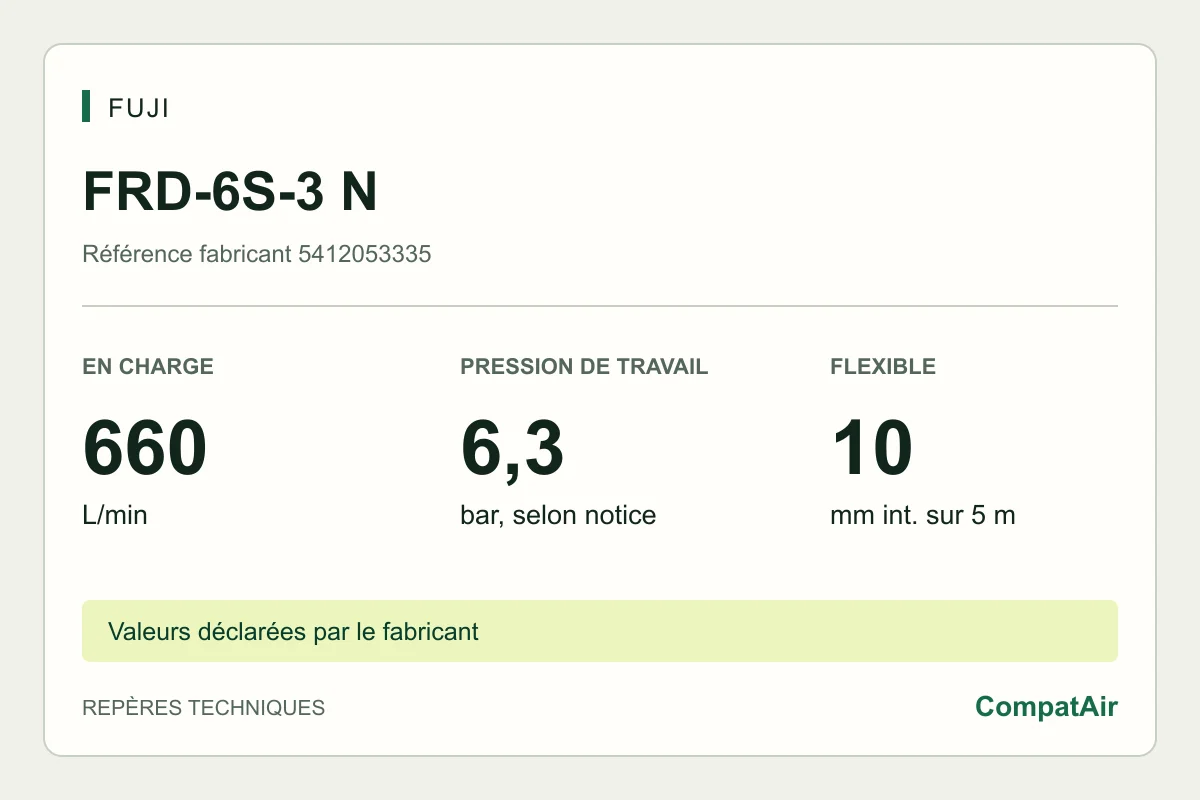Click the FLEXIBLE heading

point(883,366)
